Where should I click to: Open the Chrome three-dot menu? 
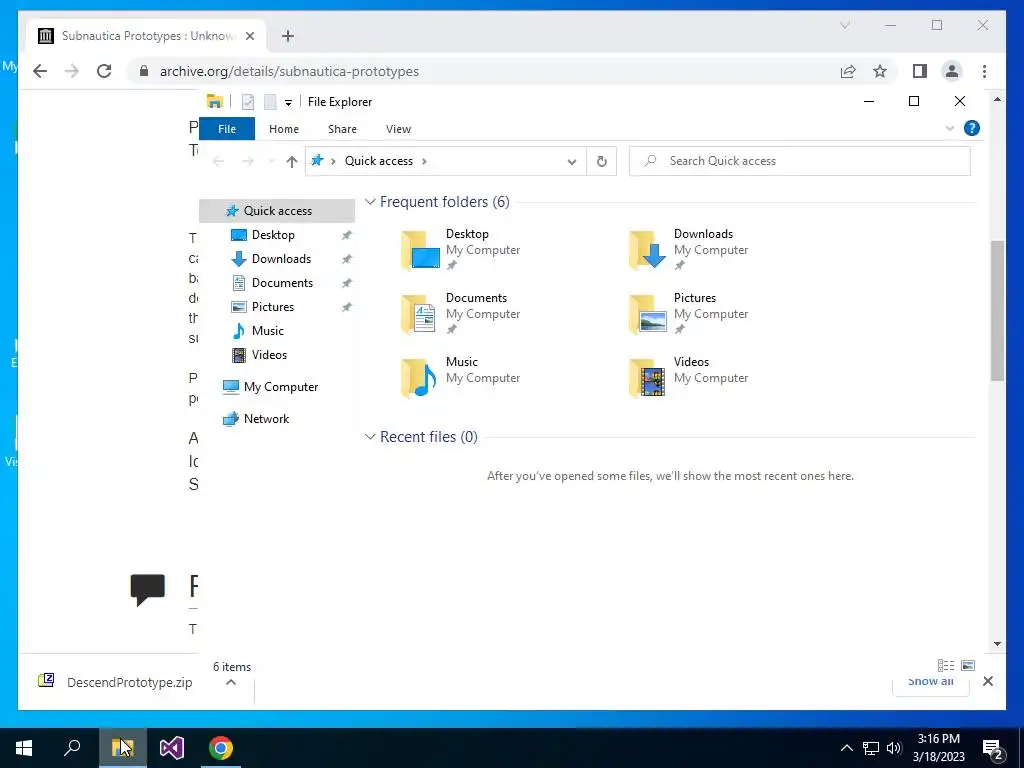point(984,71)
